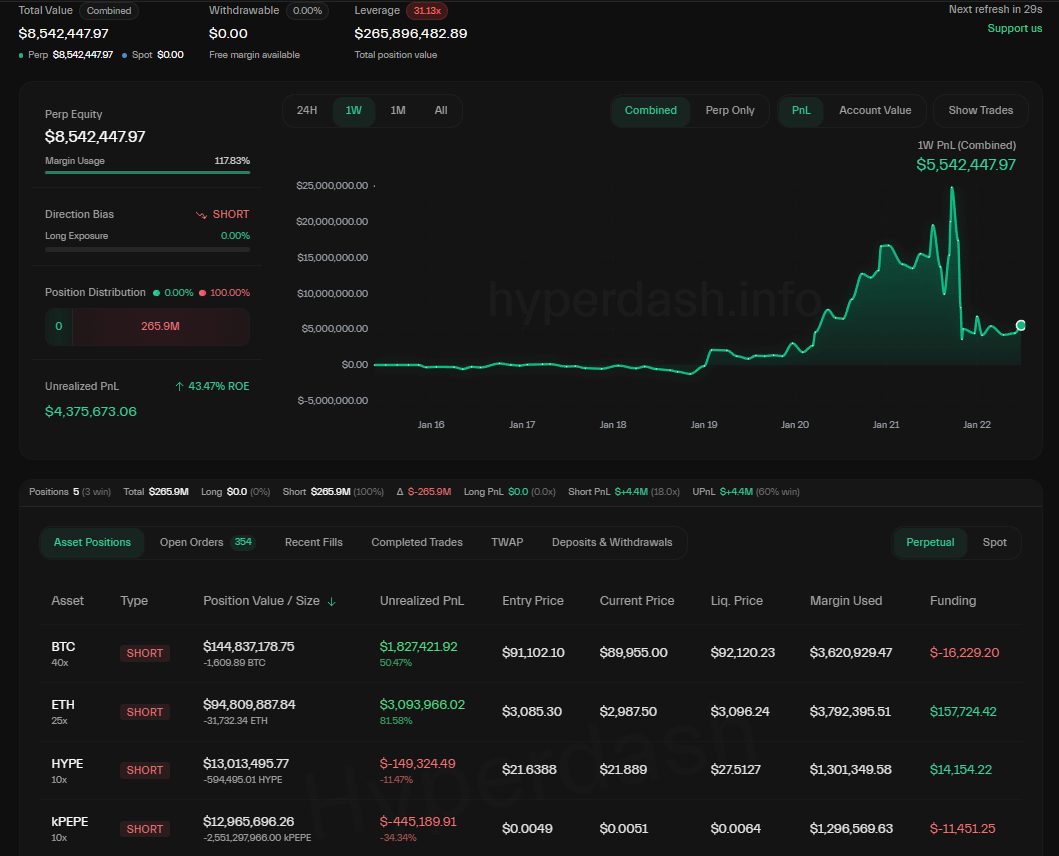Screen dimensions: 1059x856
Task: Click the Current Price column header
Action: click(637, 601)
